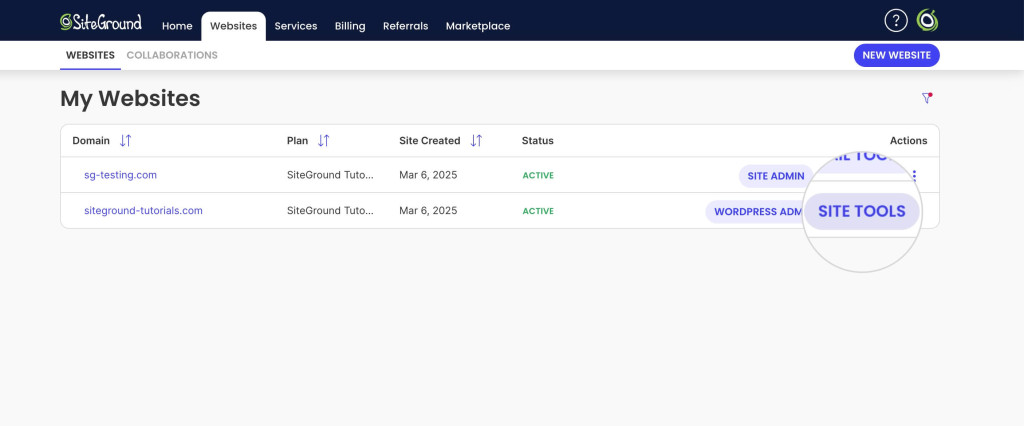Open the Billing menu
This screenshot has width=1024, height=426.
pos(350,26)
